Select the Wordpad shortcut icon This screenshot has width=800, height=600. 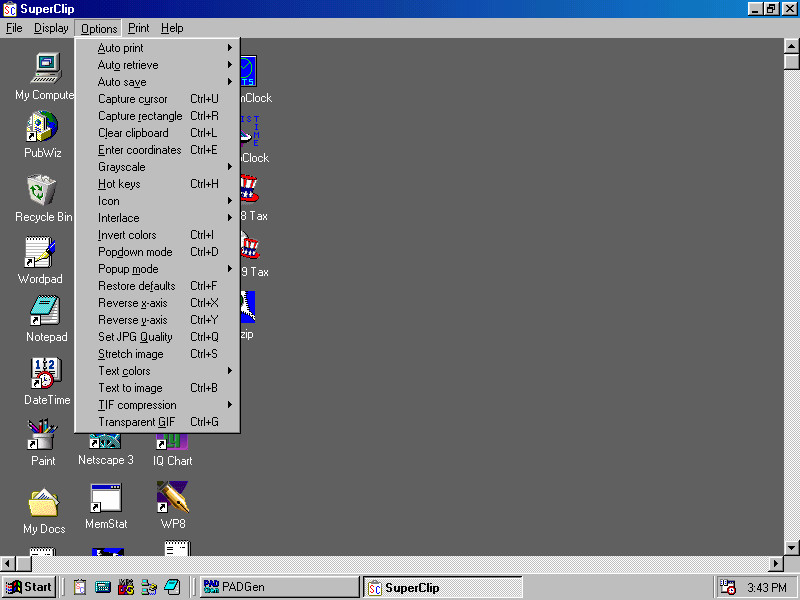click(x=40, y=252)
